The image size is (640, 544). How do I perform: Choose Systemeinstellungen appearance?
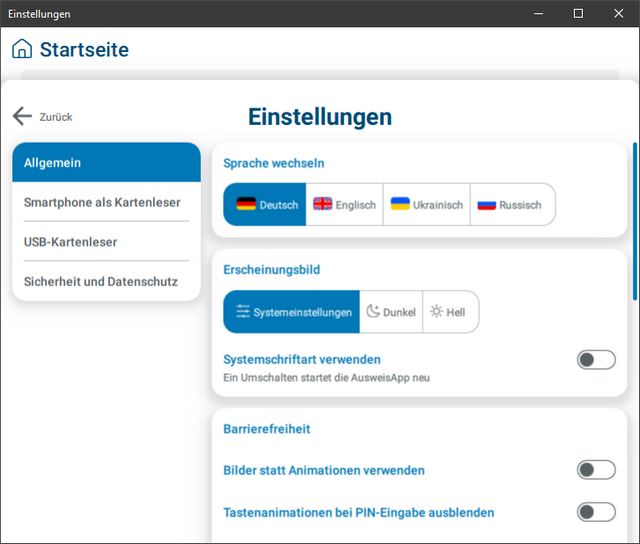point(291,312)
